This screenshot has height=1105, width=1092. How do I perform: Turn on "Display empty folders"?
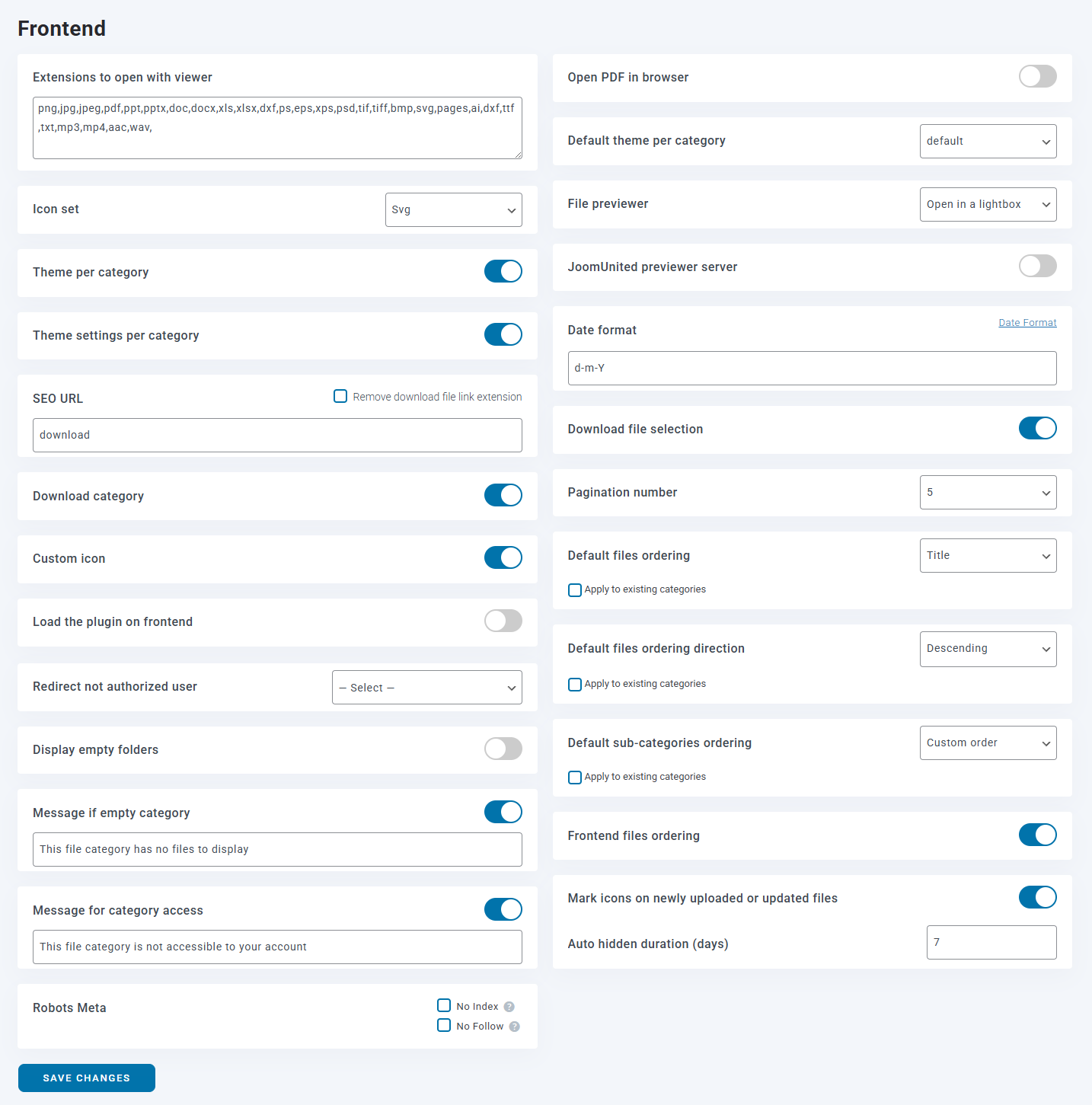coord(503,749)
